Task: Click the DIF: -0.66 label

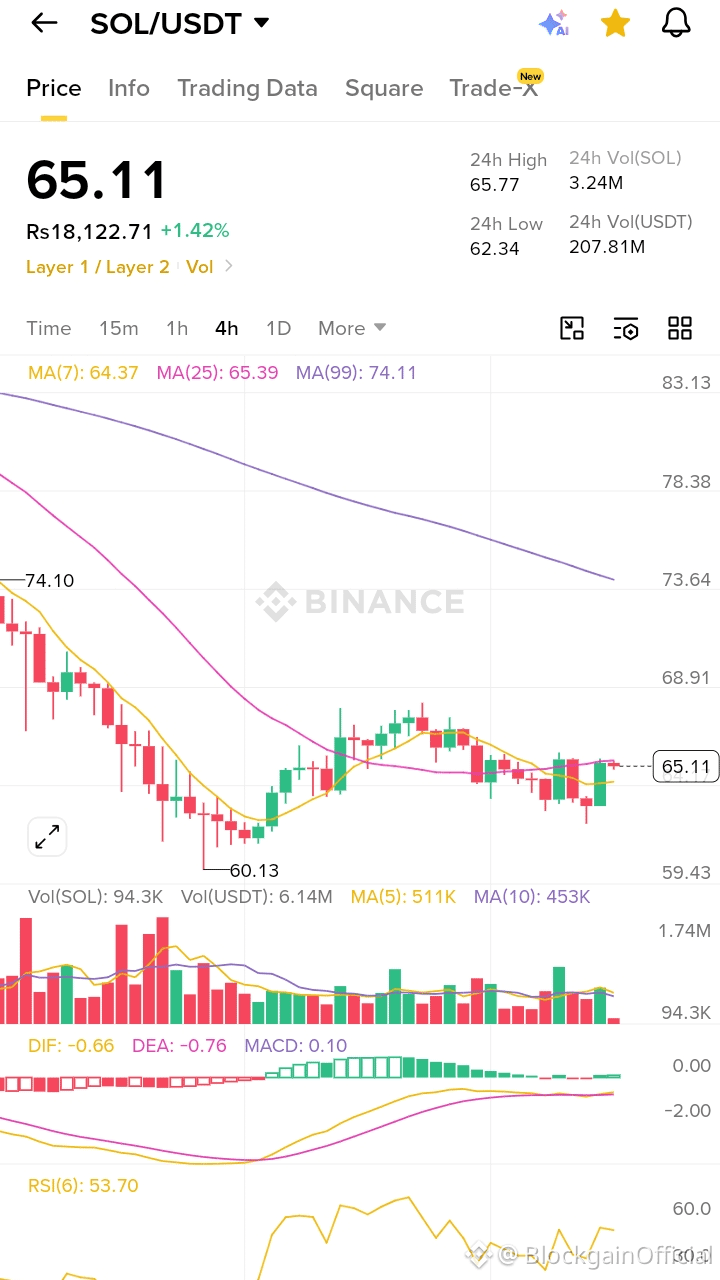Action: coord(71,1046)
